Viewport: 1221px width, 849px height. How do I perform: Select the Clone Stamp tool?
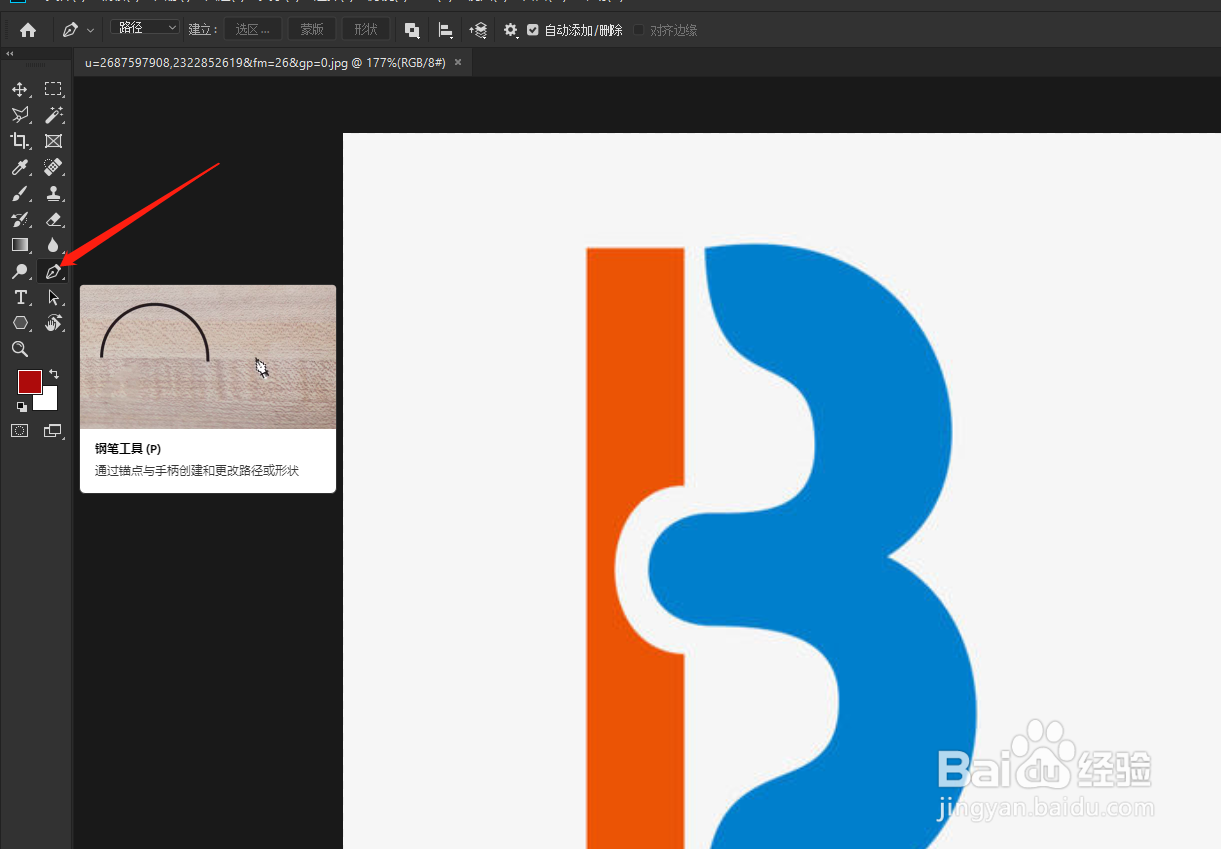tap(53, 194)
